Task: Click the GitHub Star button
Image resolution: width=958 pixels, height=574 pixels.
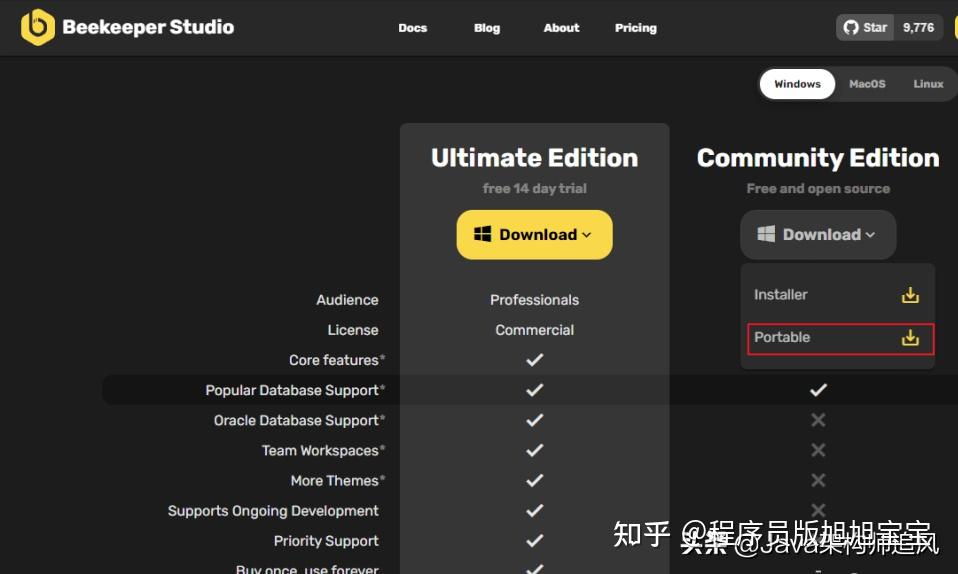Action: [865, 28]
